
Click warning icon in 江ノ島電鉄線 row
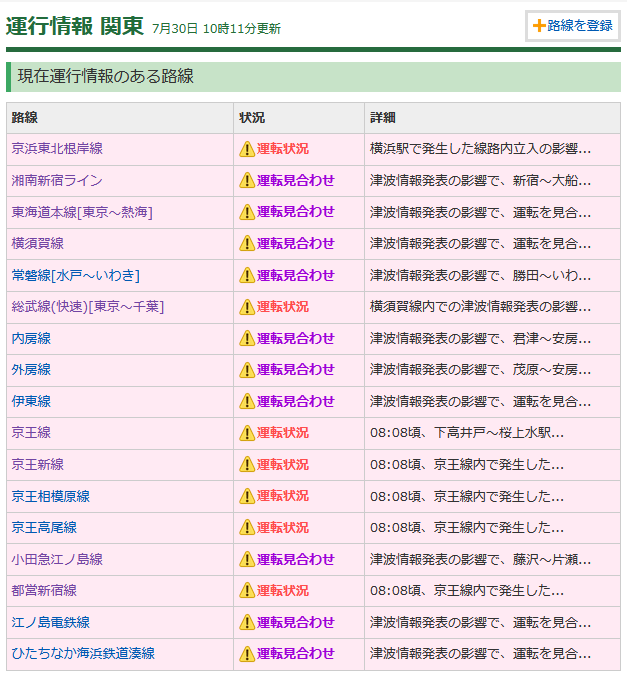(247, 622)
